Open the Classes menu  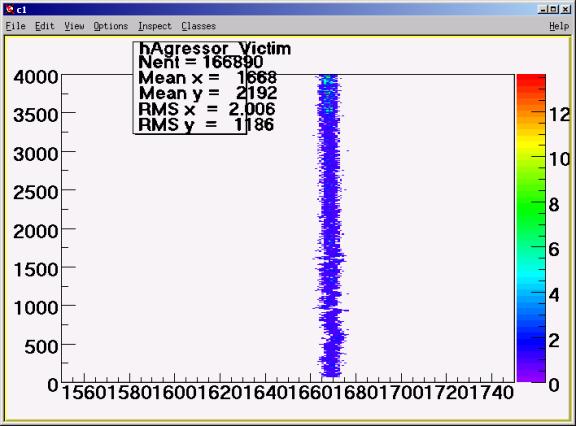coord(198,26)
